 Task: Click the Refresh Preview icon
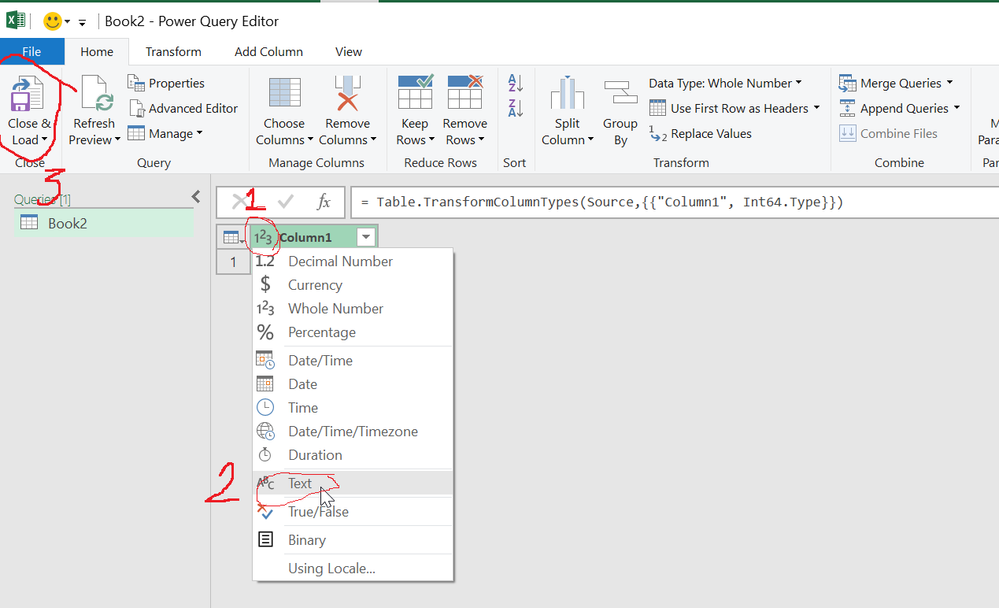coord(96,93)
